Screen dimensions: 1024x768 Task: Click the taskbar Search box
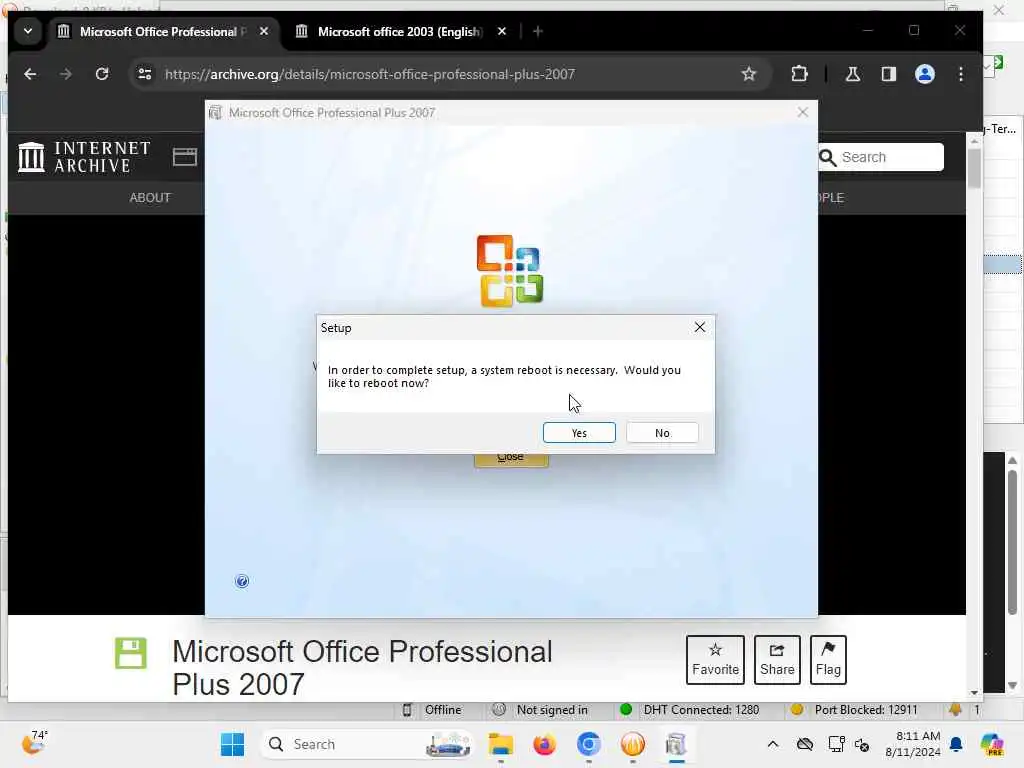coord(368,744)
